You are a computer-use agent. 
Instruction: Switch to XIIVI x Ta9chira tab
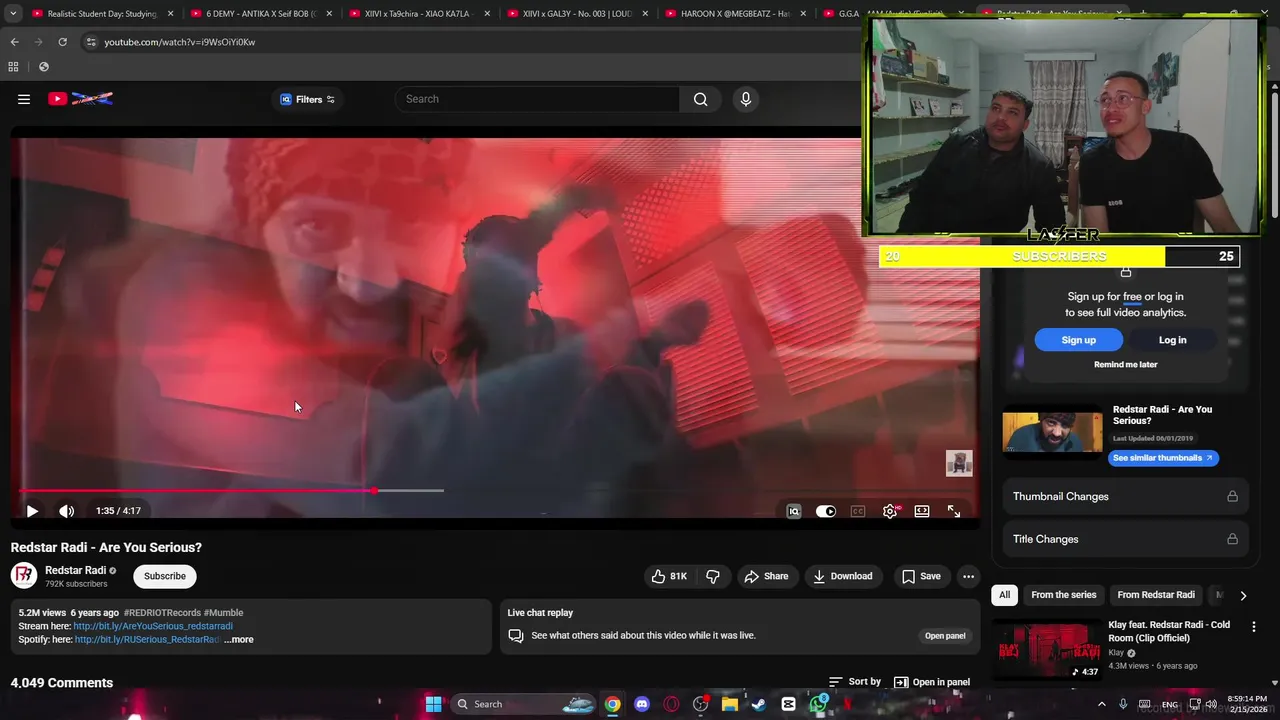419,14
